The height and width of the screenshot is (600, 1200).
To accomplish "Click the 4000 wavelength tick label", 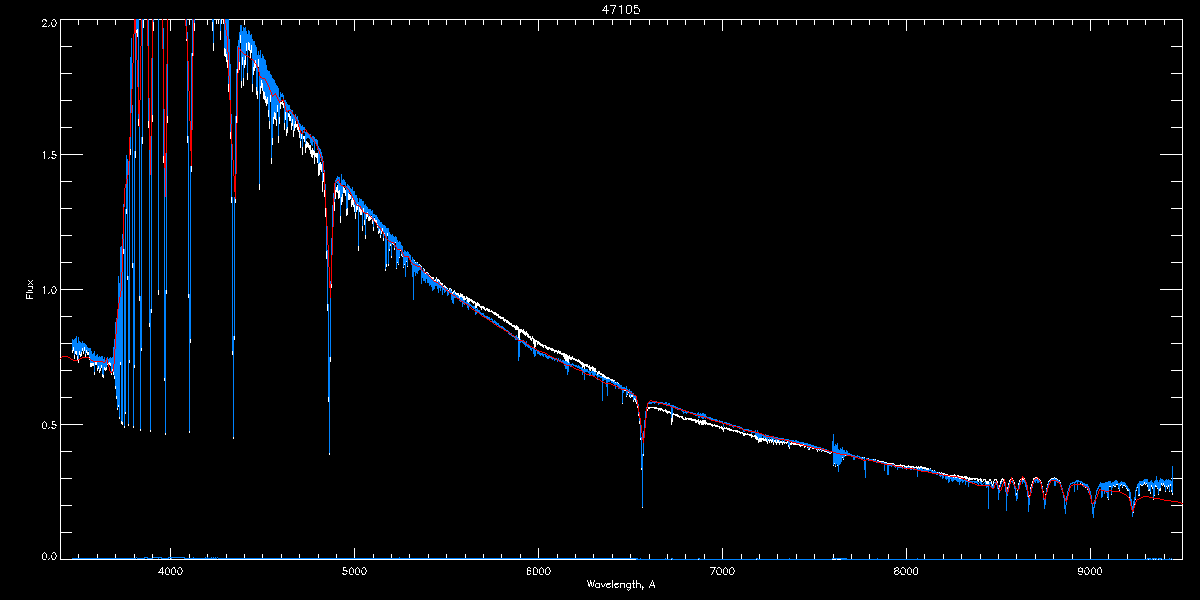I will [170, 571].
